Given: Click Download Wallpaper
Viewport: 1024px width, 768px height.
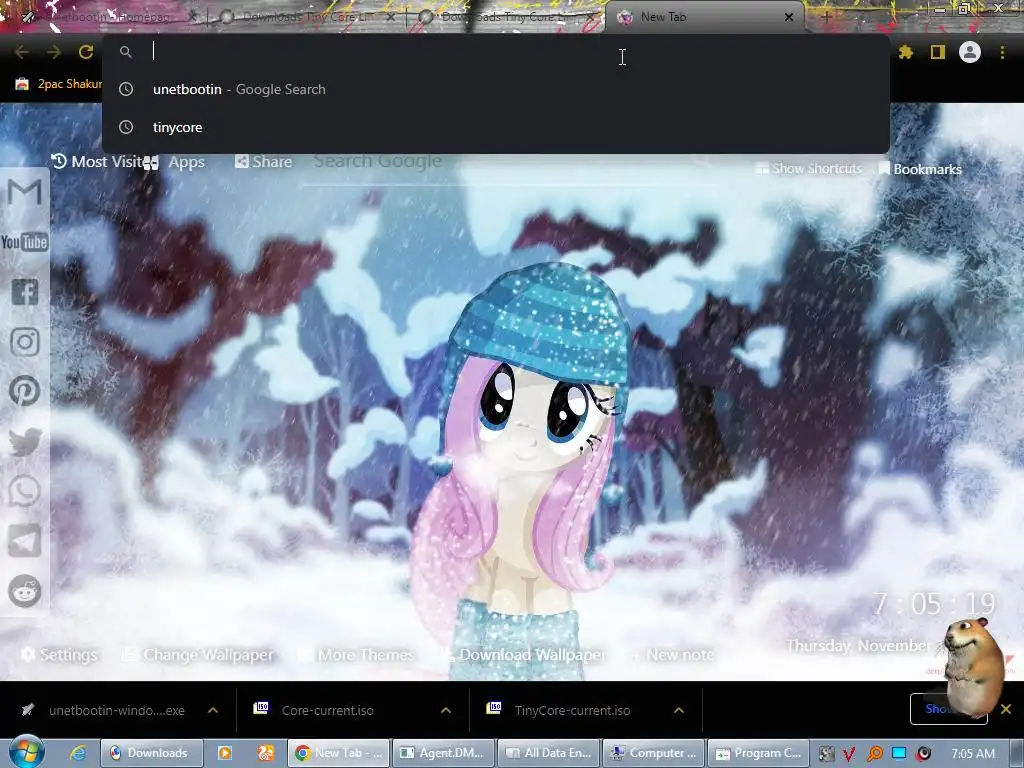Looking at the screenshot, I should [x=524, y=654].
